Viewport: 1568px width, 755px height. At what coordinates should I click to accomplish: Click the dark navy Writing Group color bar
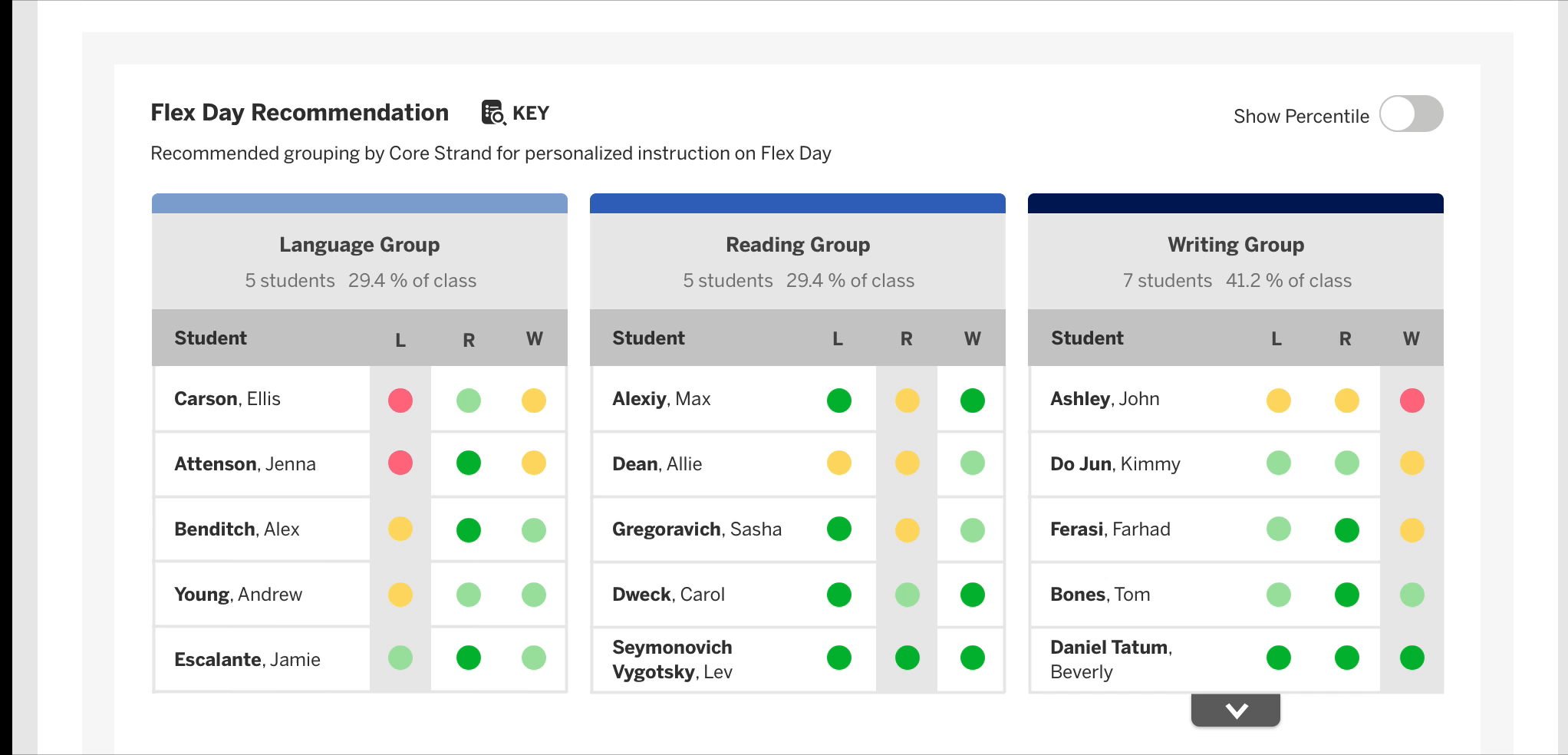click(x=1235, y=203)
